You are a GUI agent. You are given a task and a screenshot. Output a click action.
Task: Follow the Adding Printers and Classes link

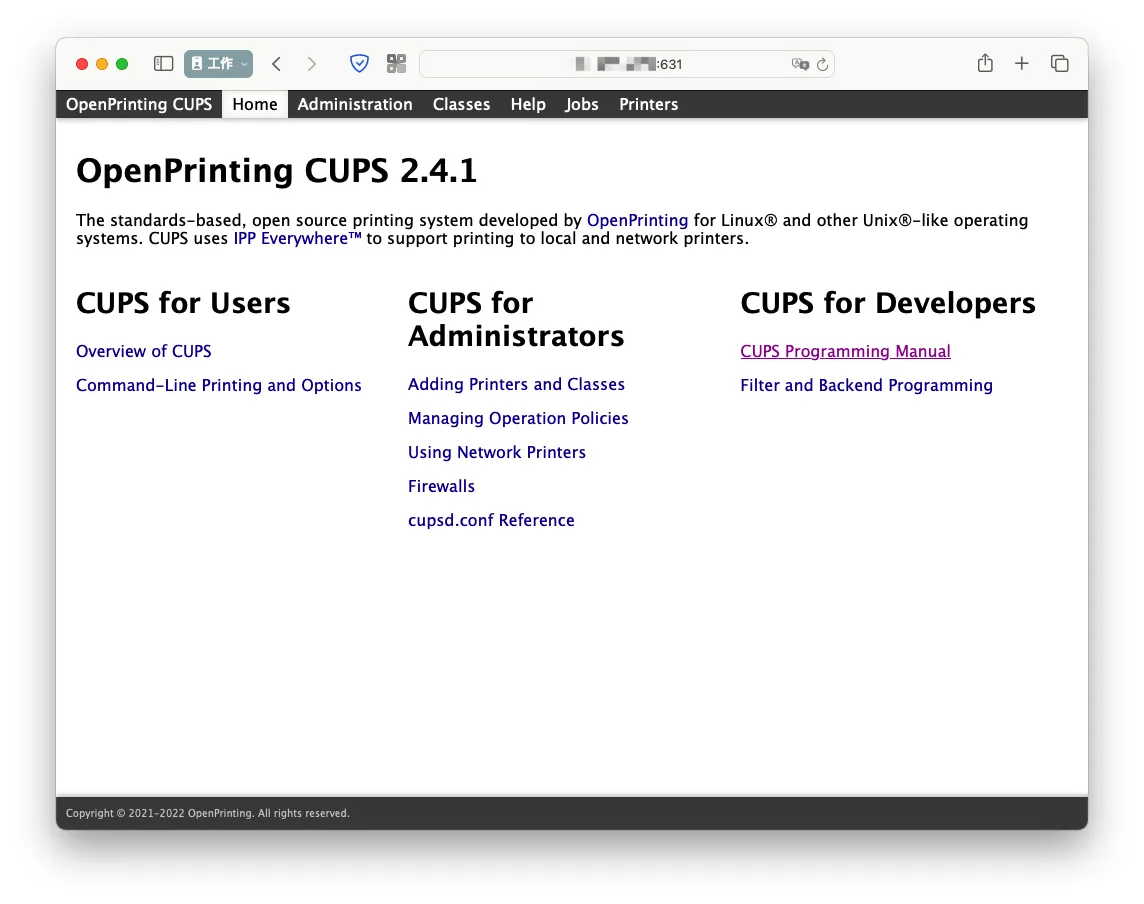point(516,384)
